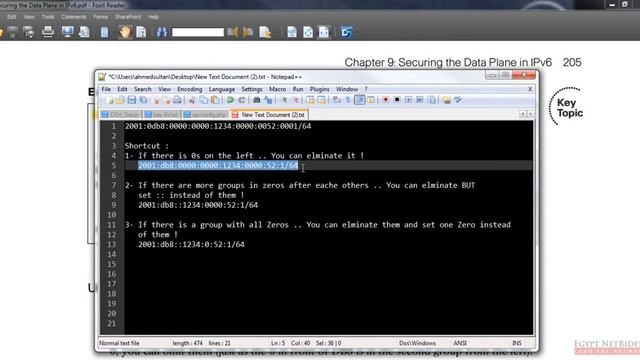This screenshot has height=360, width=640.
Task: Close document with X beside menu bar
Action: click(530, 89)
